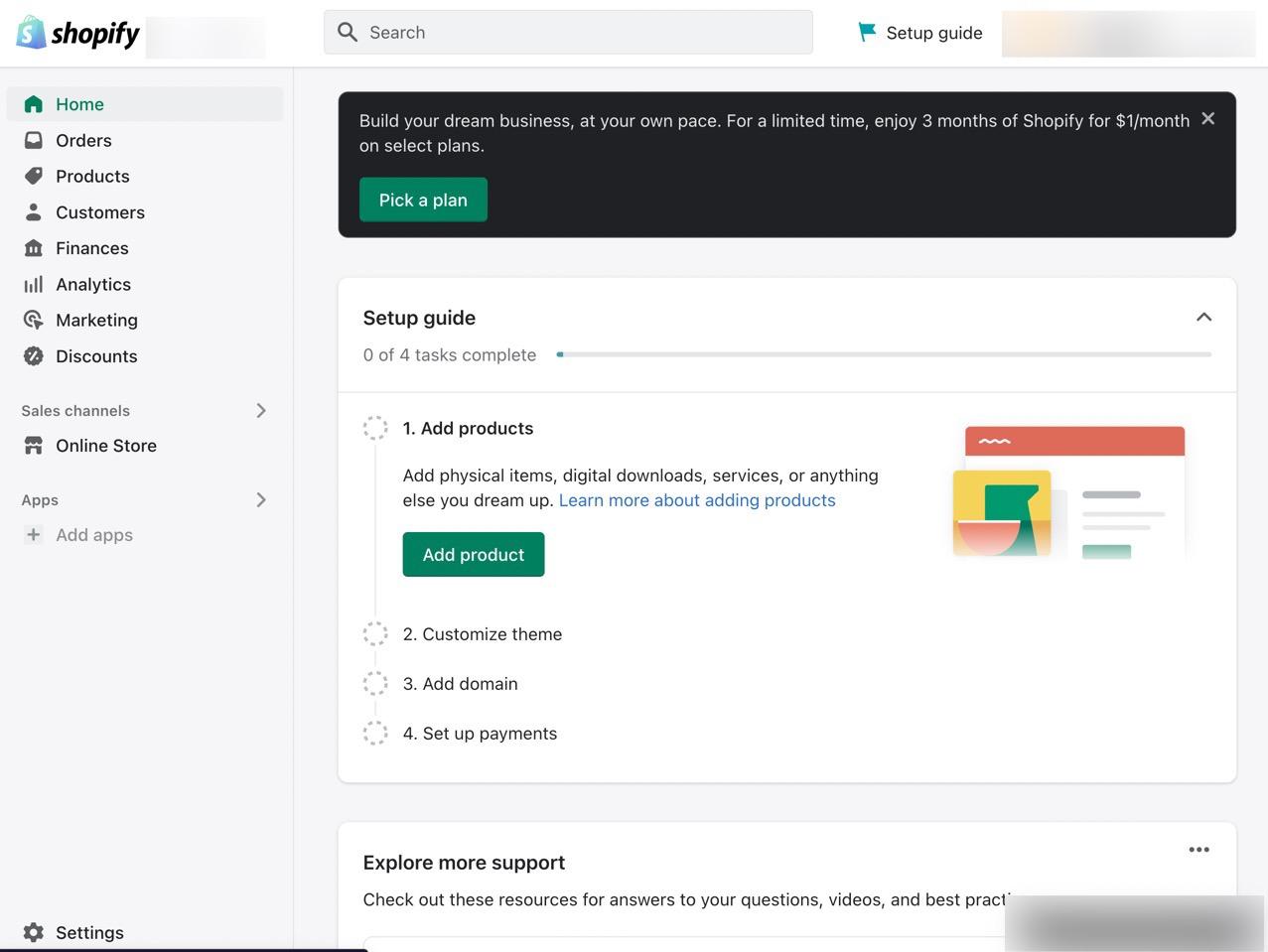
Task: Click the Finances bank icon
Action: (x=34, y=248)
